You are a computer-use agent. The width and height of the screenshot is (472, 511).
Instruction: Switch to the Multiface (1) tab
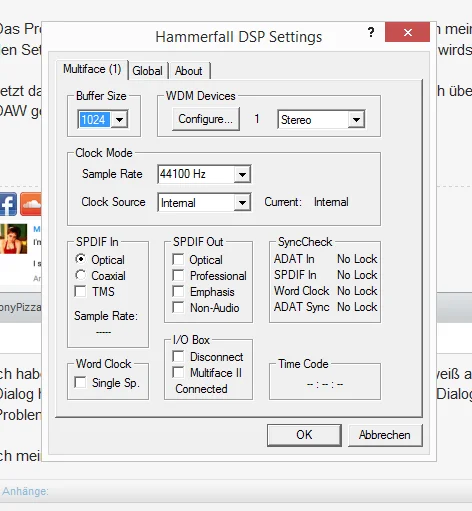coord(92,69)
